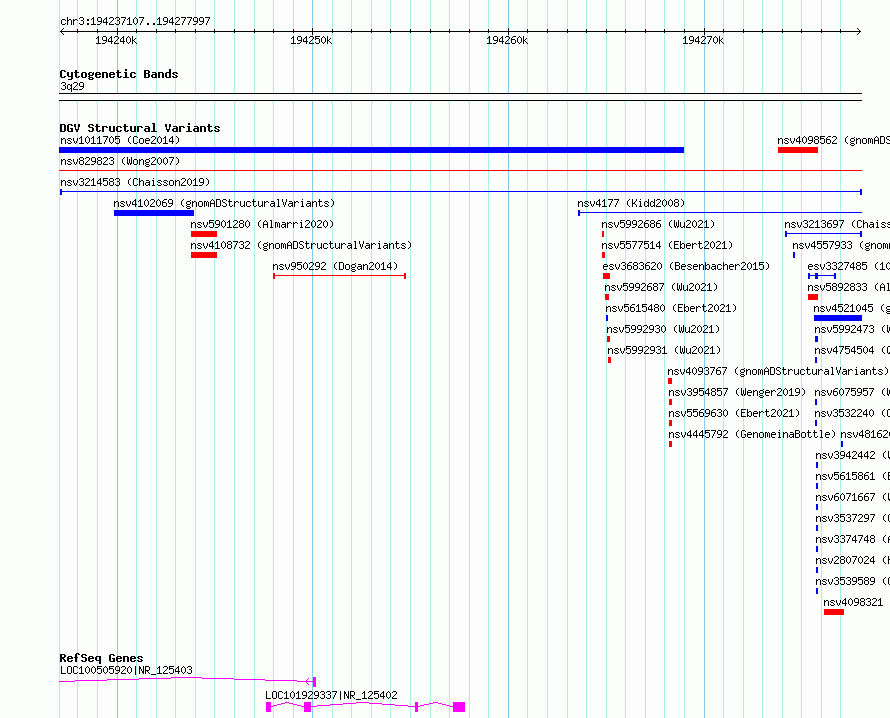The height and width of the screenshot is (718, 890).
Task: Click the last large magenta exon of LOC101929337
Action: (459, 707)
